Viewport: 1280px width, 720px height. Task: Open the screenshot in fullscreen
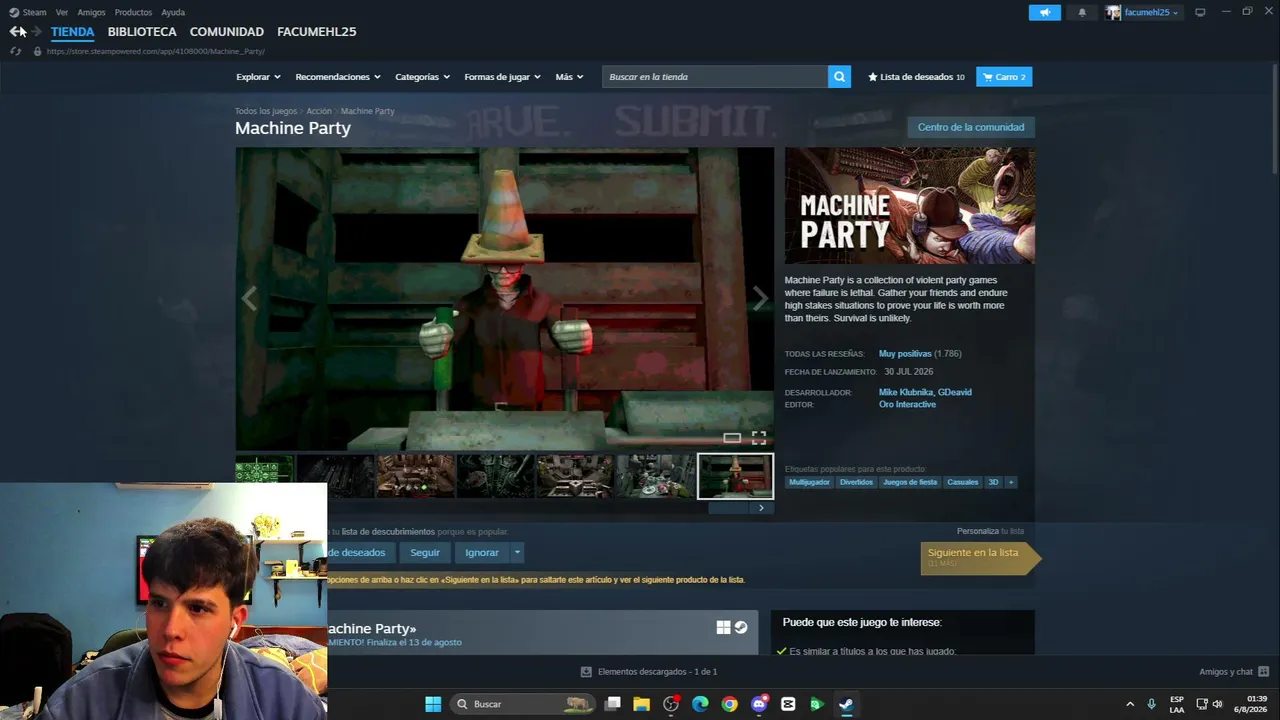coord(759,438)
